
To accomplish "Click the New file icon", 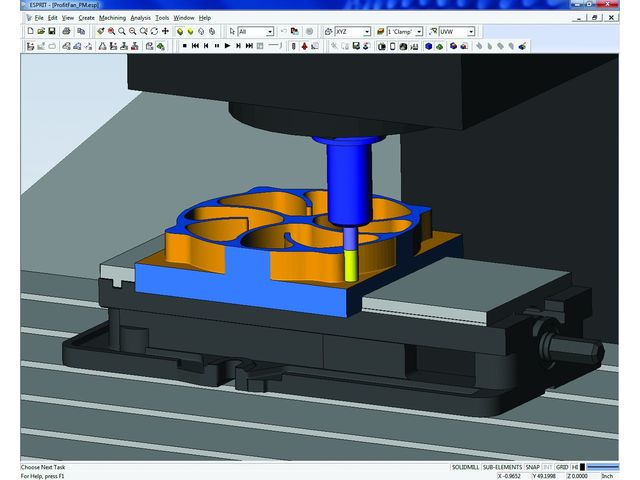I will [32, 32].
